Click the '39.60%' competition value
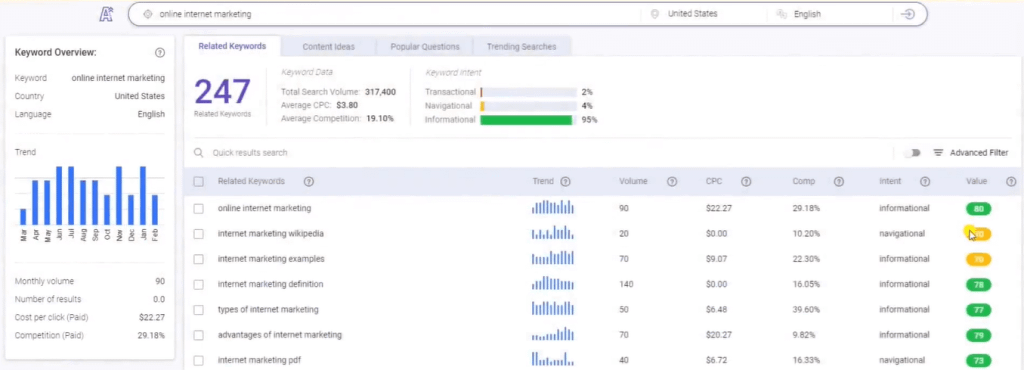Screen dimensions: 1024x370 pos(806,309)
